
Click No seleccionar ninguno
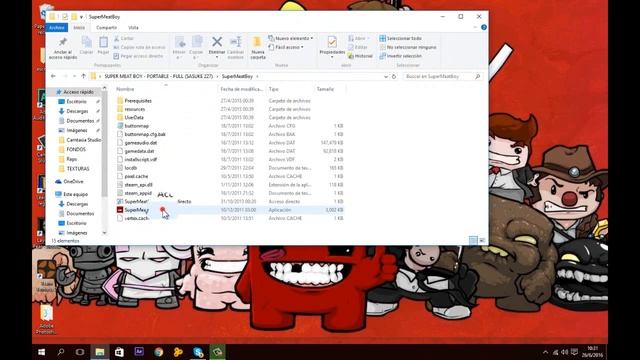[x=408, y=47]
